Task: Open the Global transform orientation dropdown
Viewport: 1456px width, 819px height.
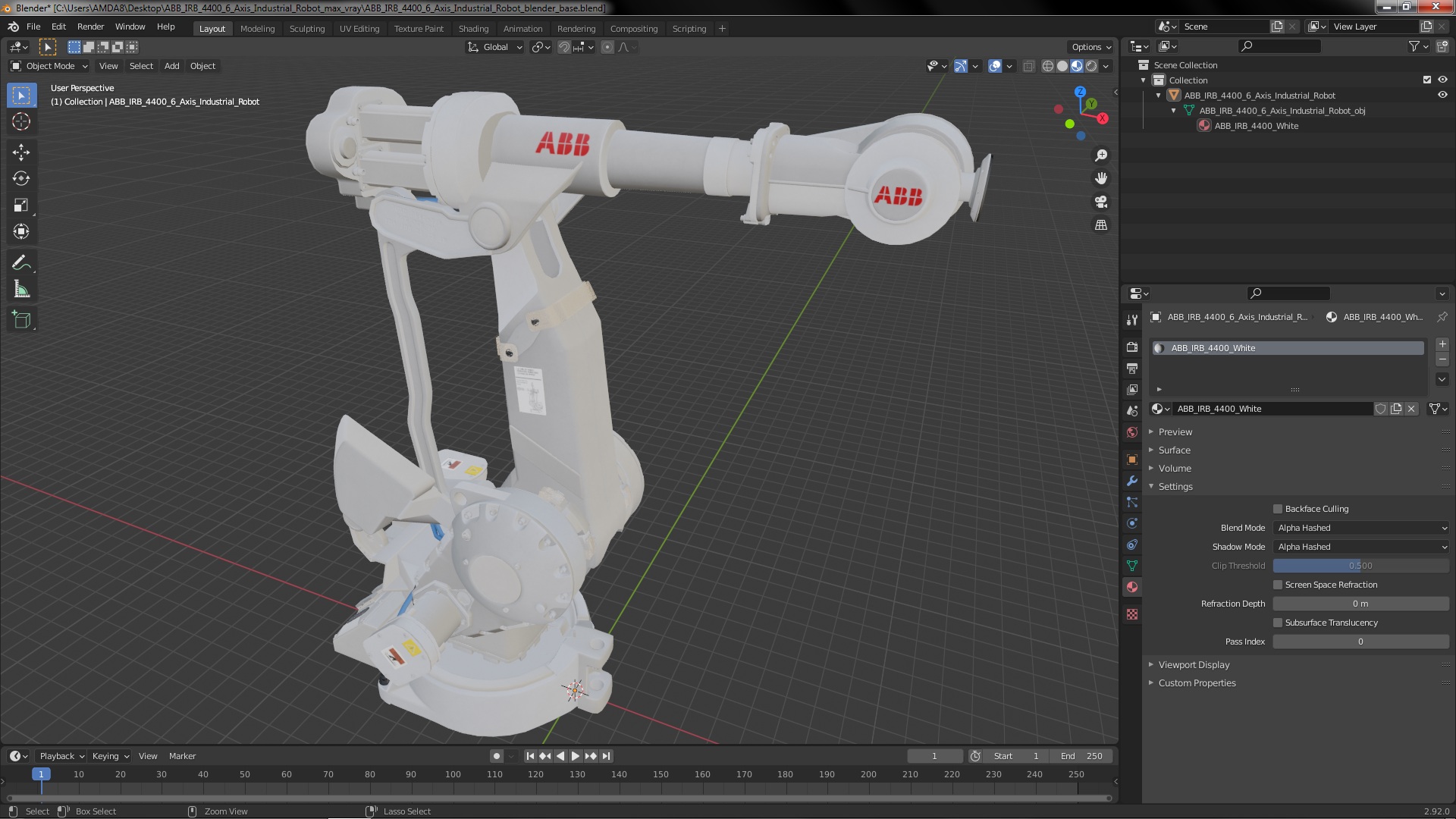Action: (494, 47)
